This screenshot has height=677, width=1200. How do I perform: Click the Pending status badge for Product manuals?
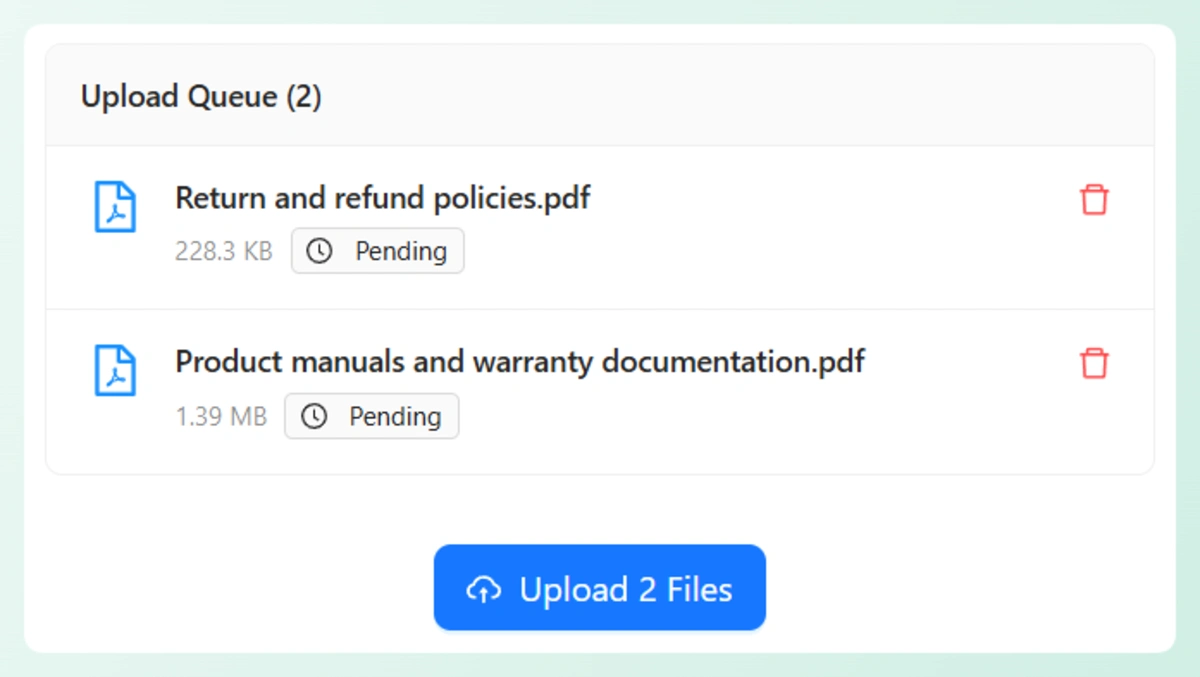click(x=372, y=416)
